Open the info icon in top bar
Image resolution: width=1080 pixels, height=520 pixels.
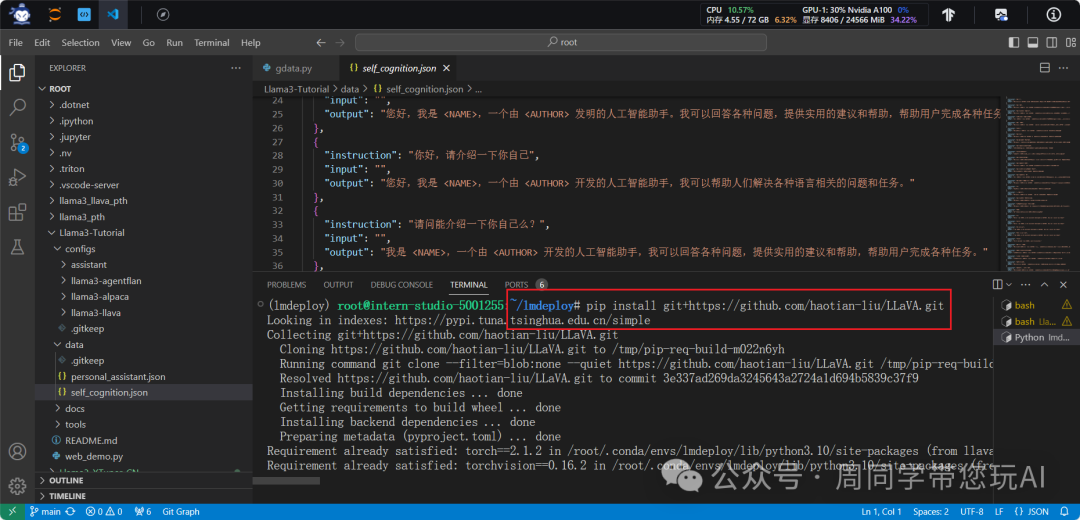pos(1053,14)
